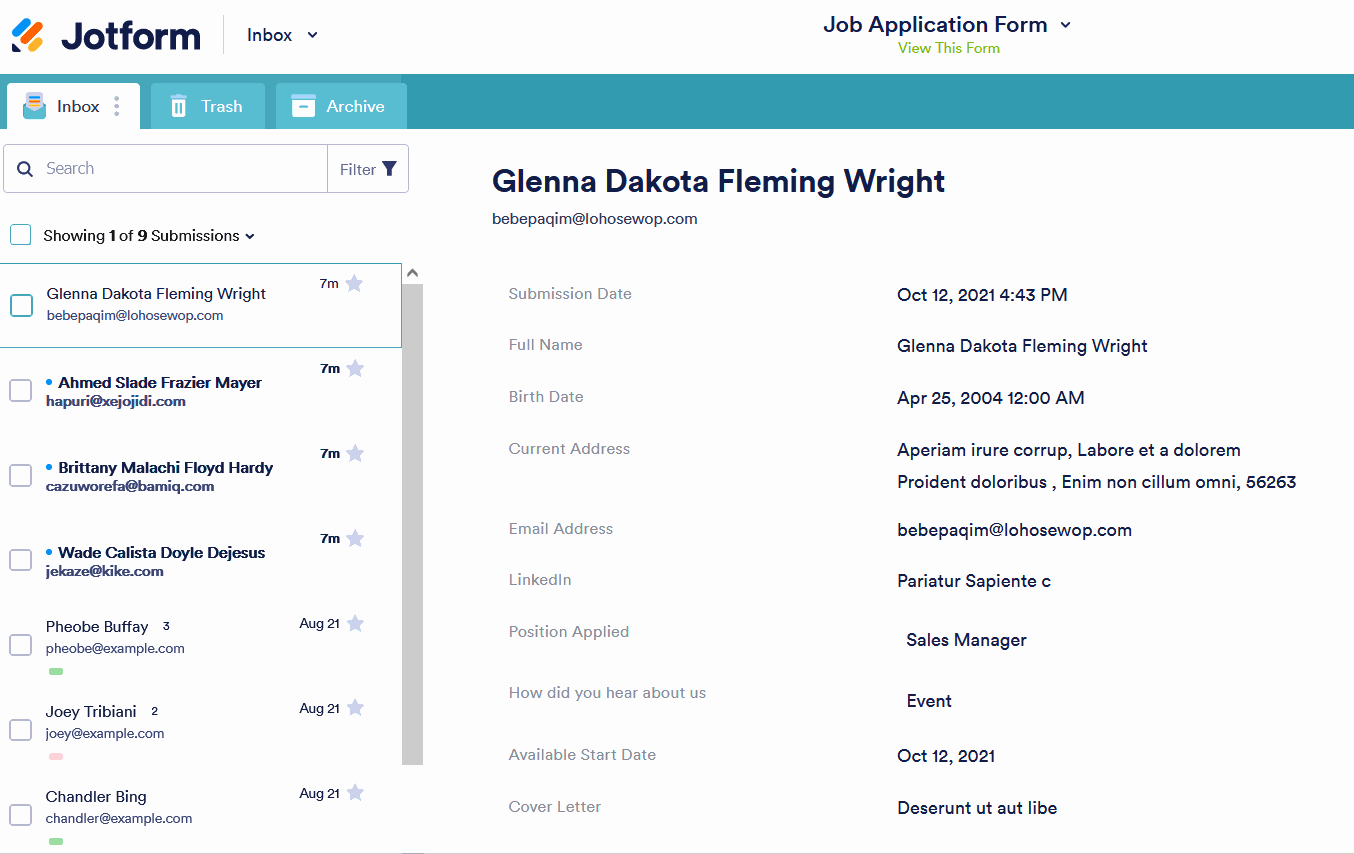
Task: Click into the Search submissions field
Action: 180,169
